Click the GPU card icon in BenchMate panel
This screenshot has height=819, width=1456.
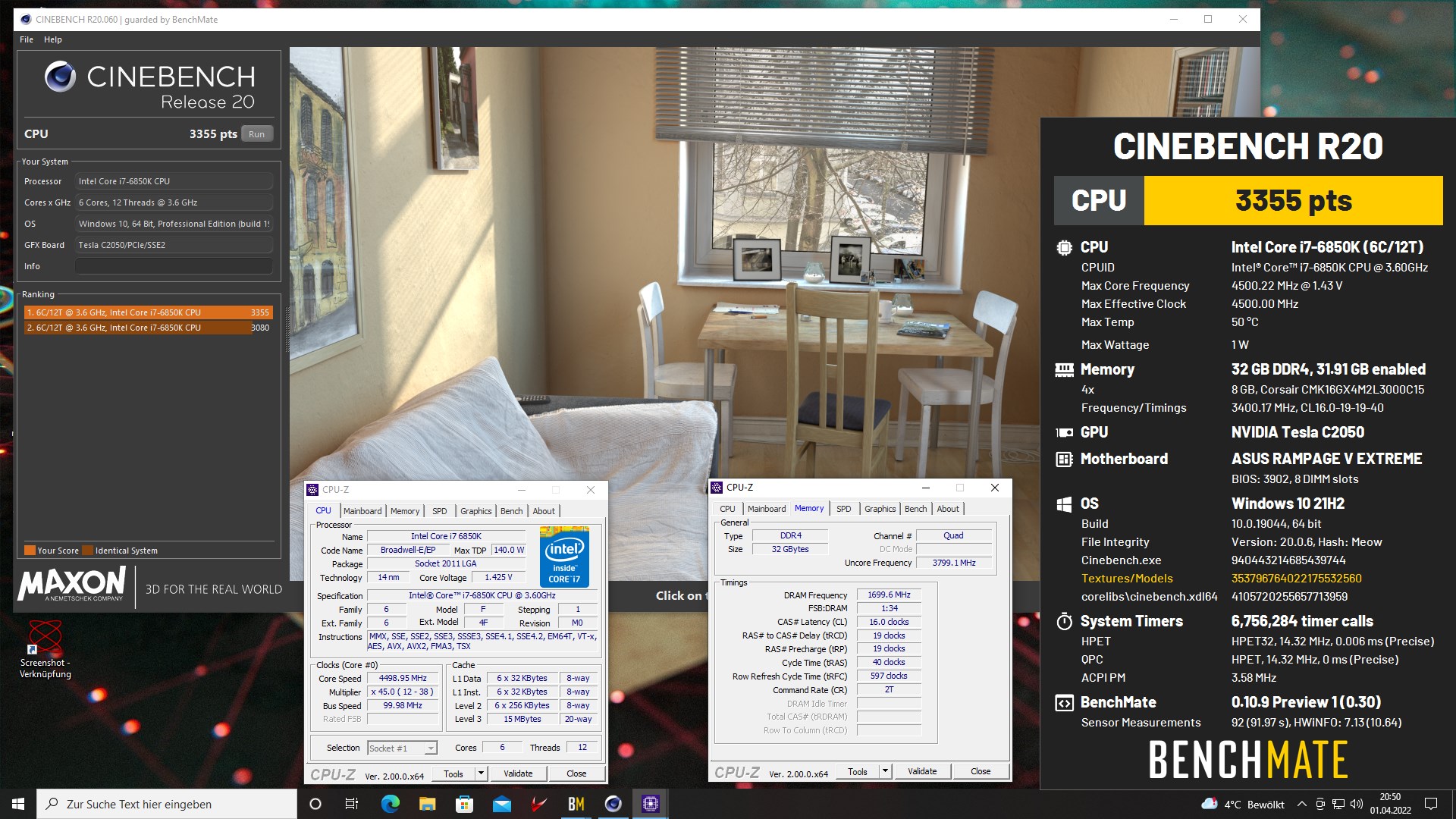tap(1064, 432)
